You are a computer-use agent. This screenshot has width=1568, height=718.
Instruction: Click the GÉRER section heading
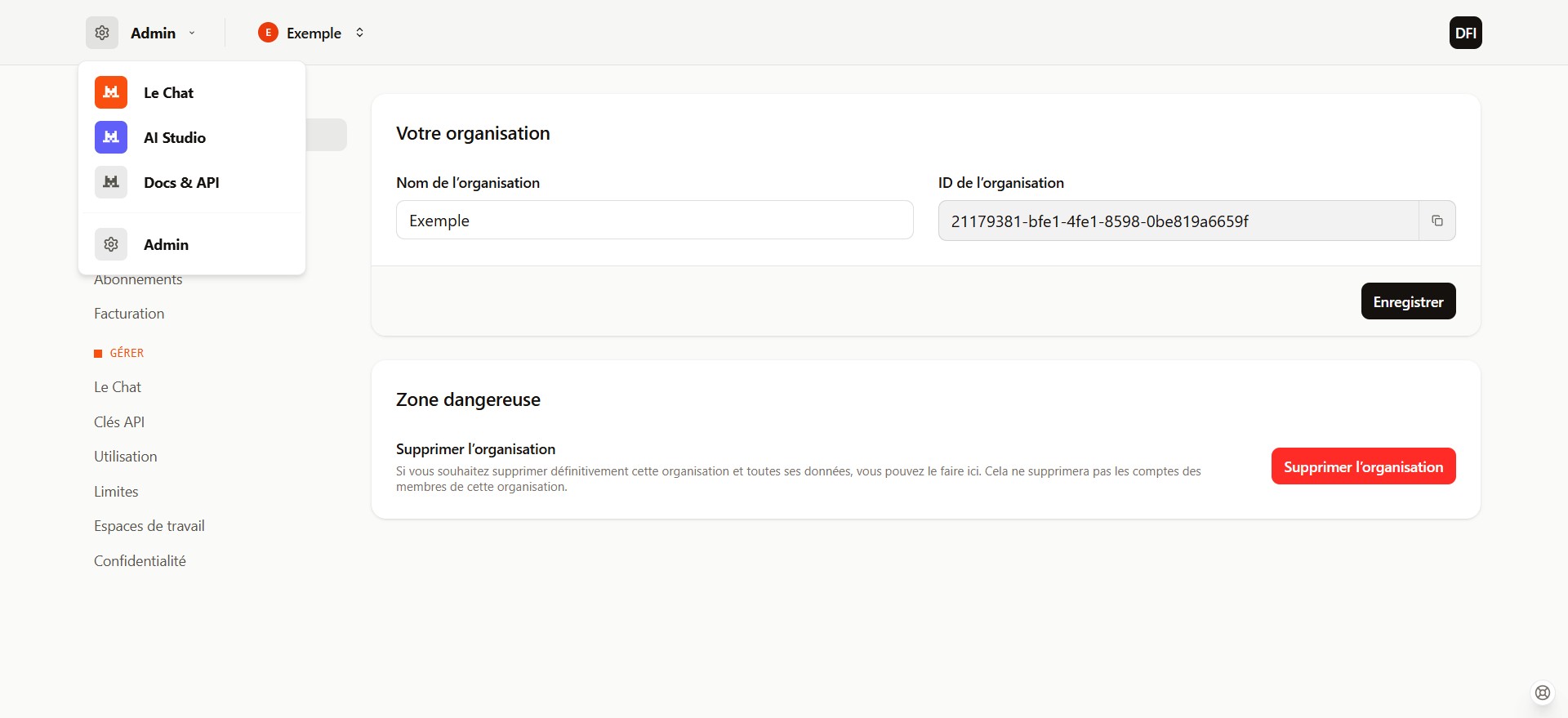[x=127, y=353]
